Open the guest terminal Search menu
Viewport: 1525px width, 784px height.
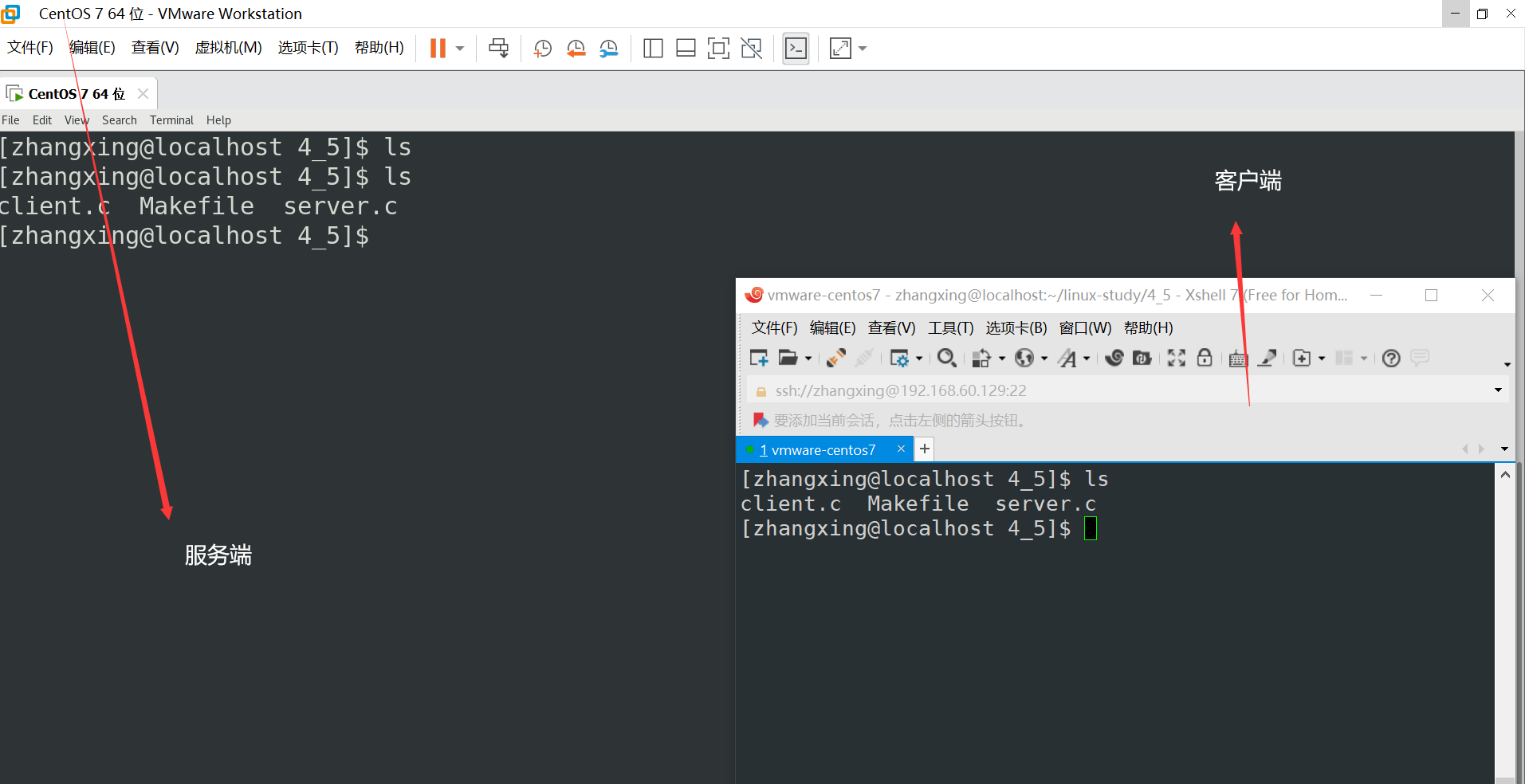[x=119, y=120]
